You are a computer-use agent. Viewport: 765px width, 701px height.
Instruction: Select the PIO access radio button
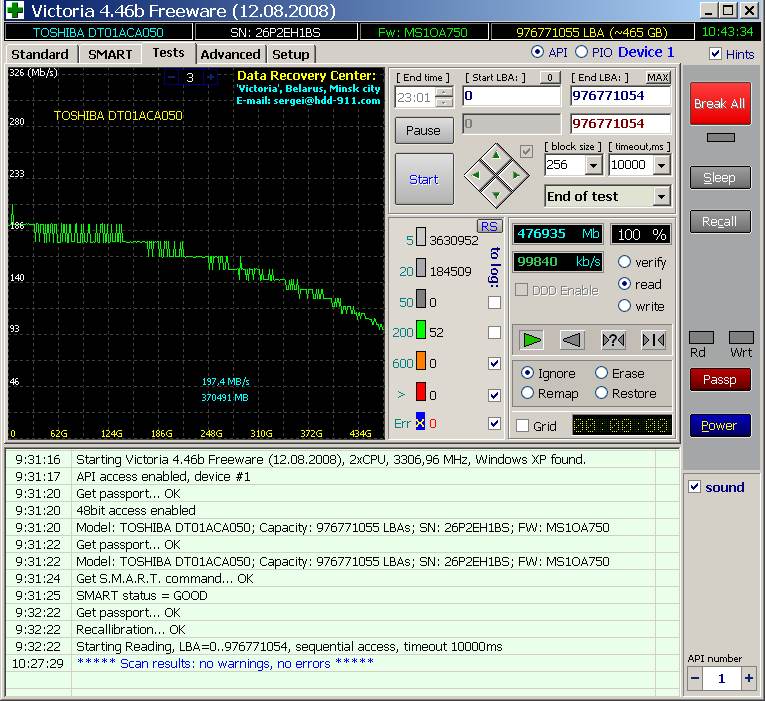581,52
